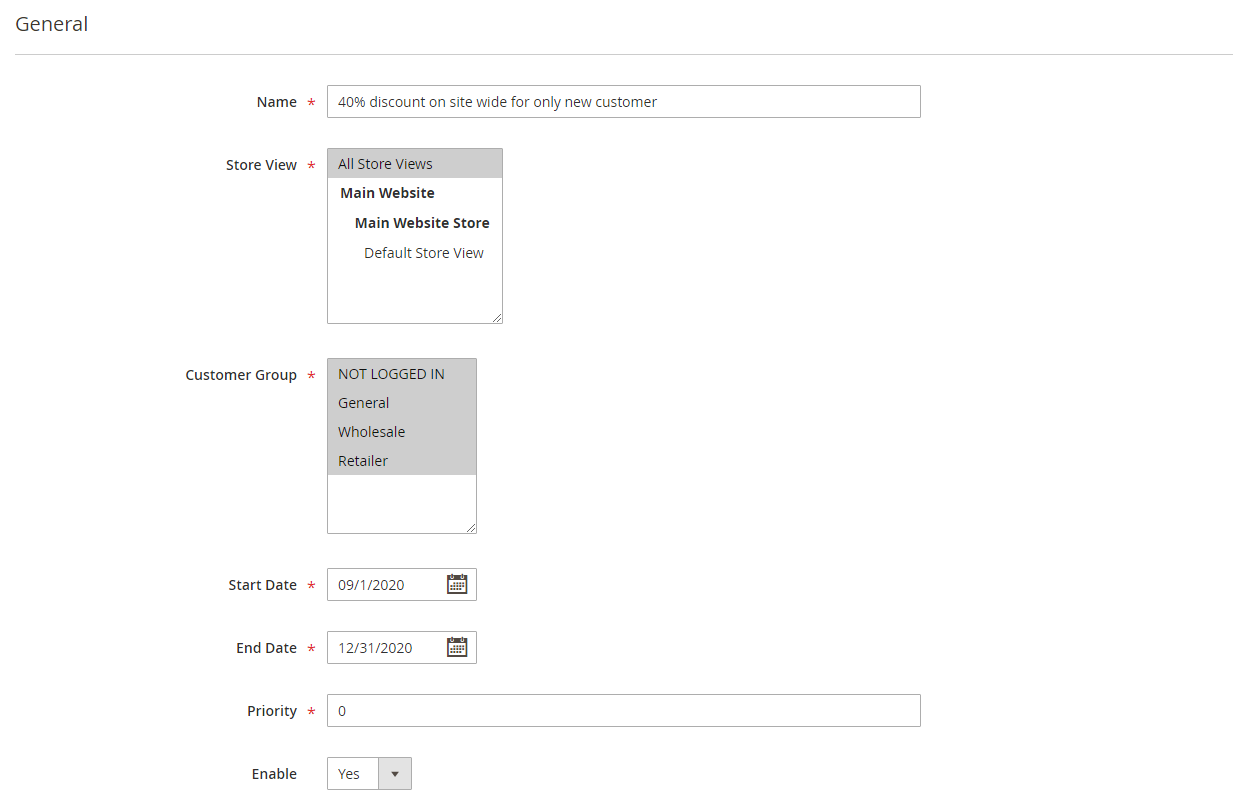Pick Default Store View option
The height and width of the screenshot is (809, 1249).
coord(414,253)
